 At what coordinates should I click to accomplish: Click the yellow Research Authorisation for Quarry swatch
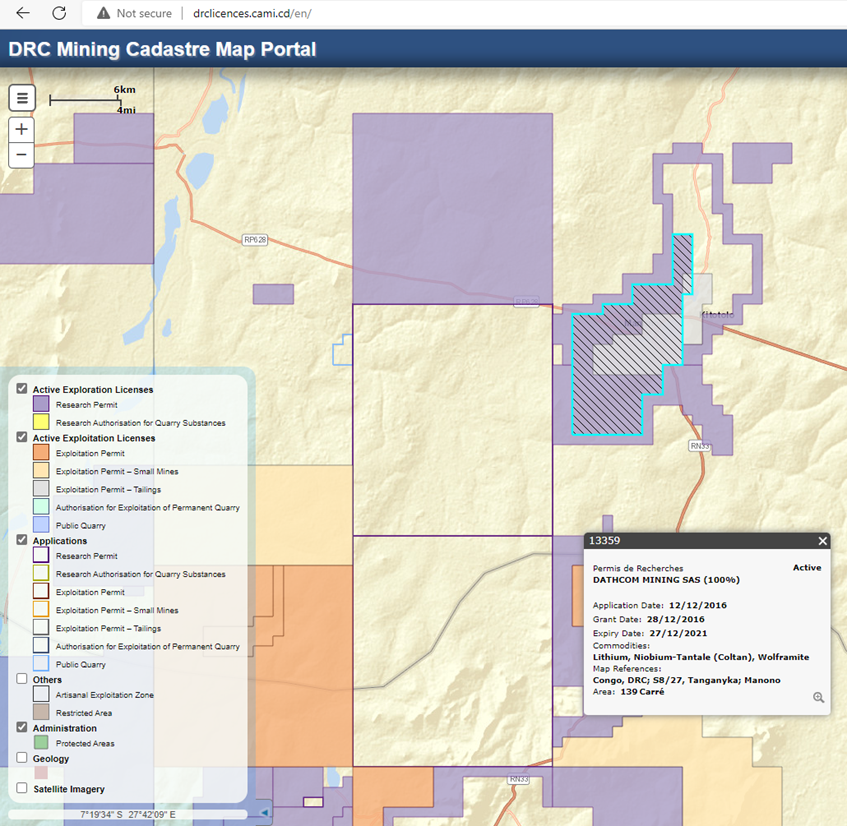tap(41, 422)
